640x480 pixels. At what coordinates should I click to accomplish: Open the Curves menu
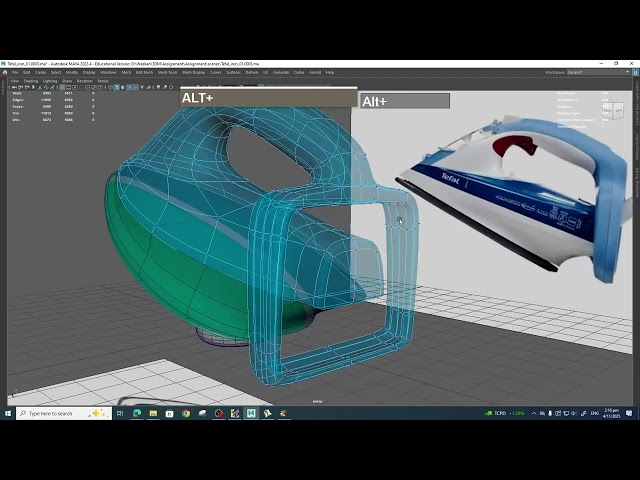(216, 72)
